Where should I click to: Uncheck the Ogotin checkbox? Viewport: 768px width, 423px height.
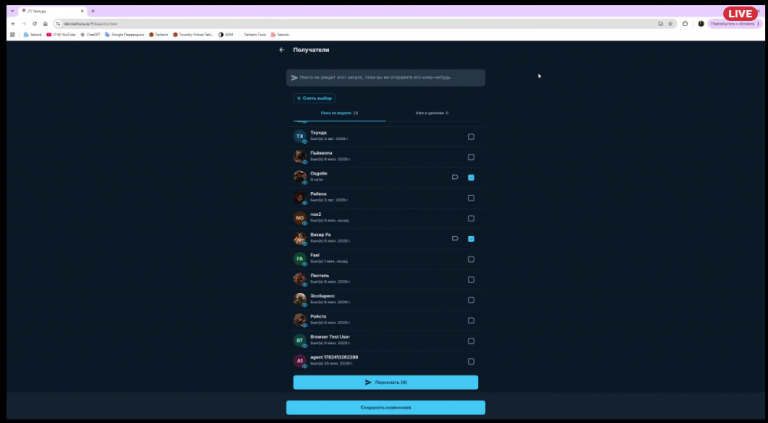pos(471,178)
